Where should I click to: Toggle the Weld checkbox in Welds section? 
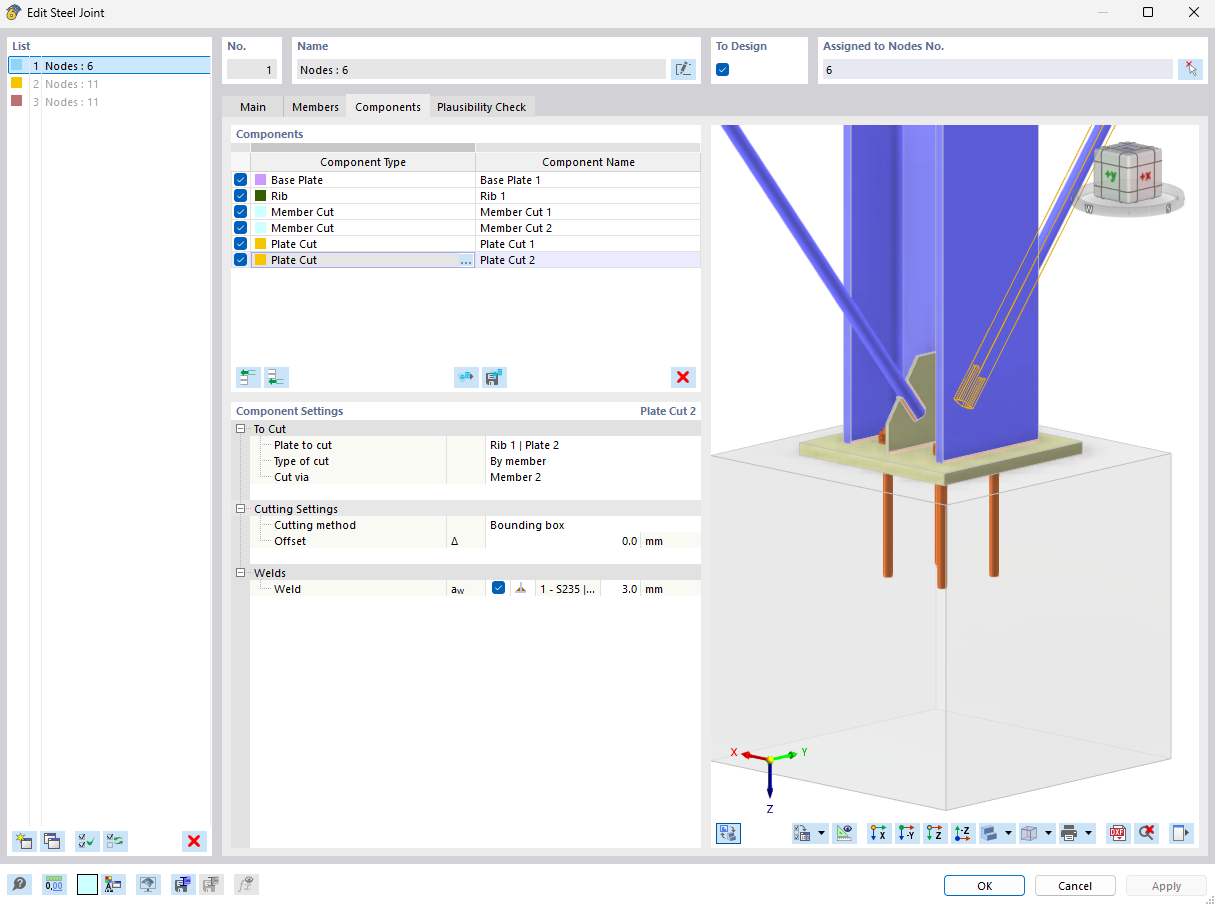499,589
